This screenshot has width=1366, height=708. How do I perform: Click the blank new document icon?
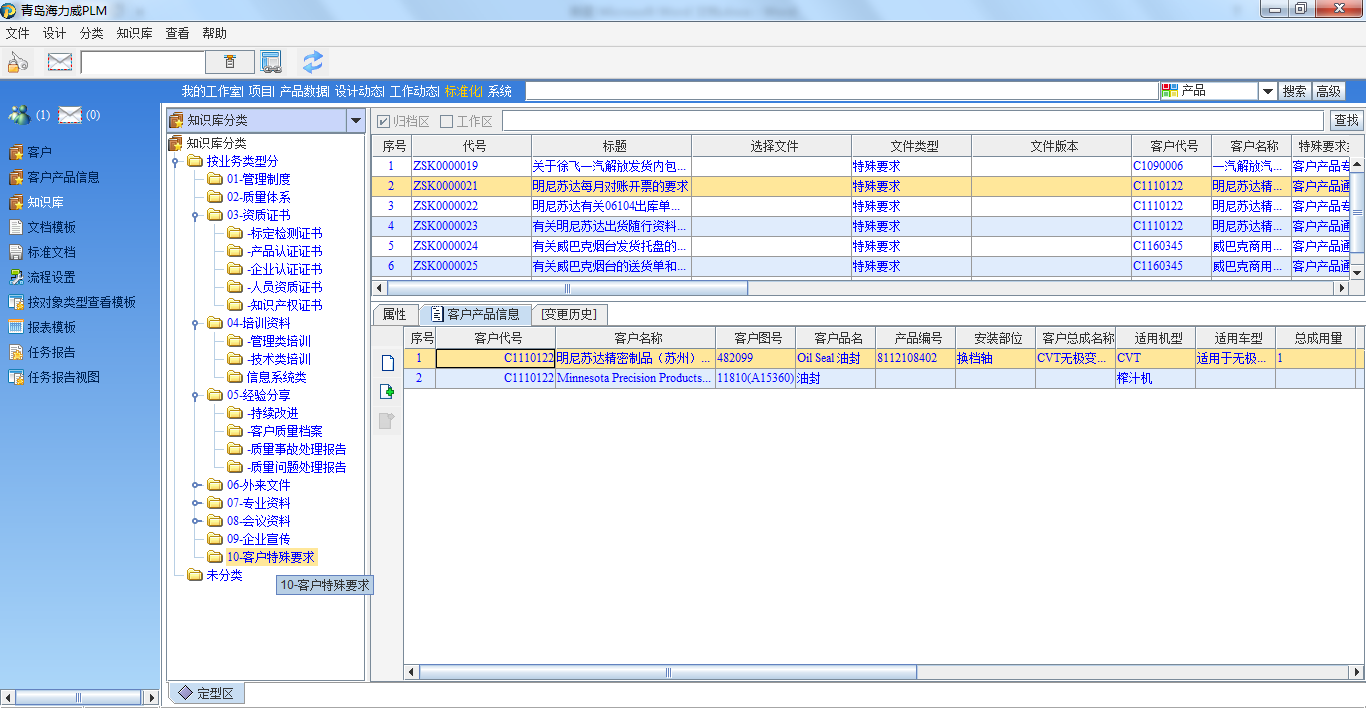point(387,363)
